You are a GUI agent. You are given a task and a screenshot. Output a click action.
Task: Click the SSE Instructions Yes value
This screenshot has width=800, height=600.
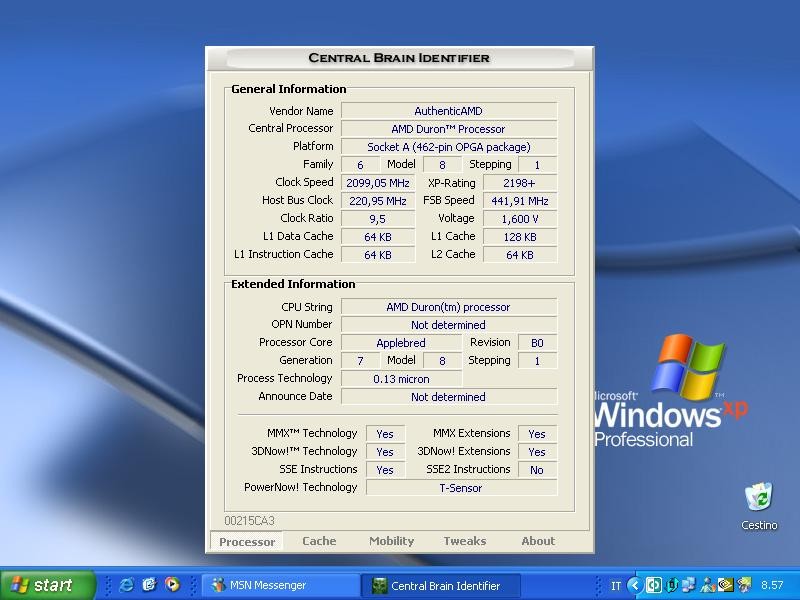[x=385, y=469]
